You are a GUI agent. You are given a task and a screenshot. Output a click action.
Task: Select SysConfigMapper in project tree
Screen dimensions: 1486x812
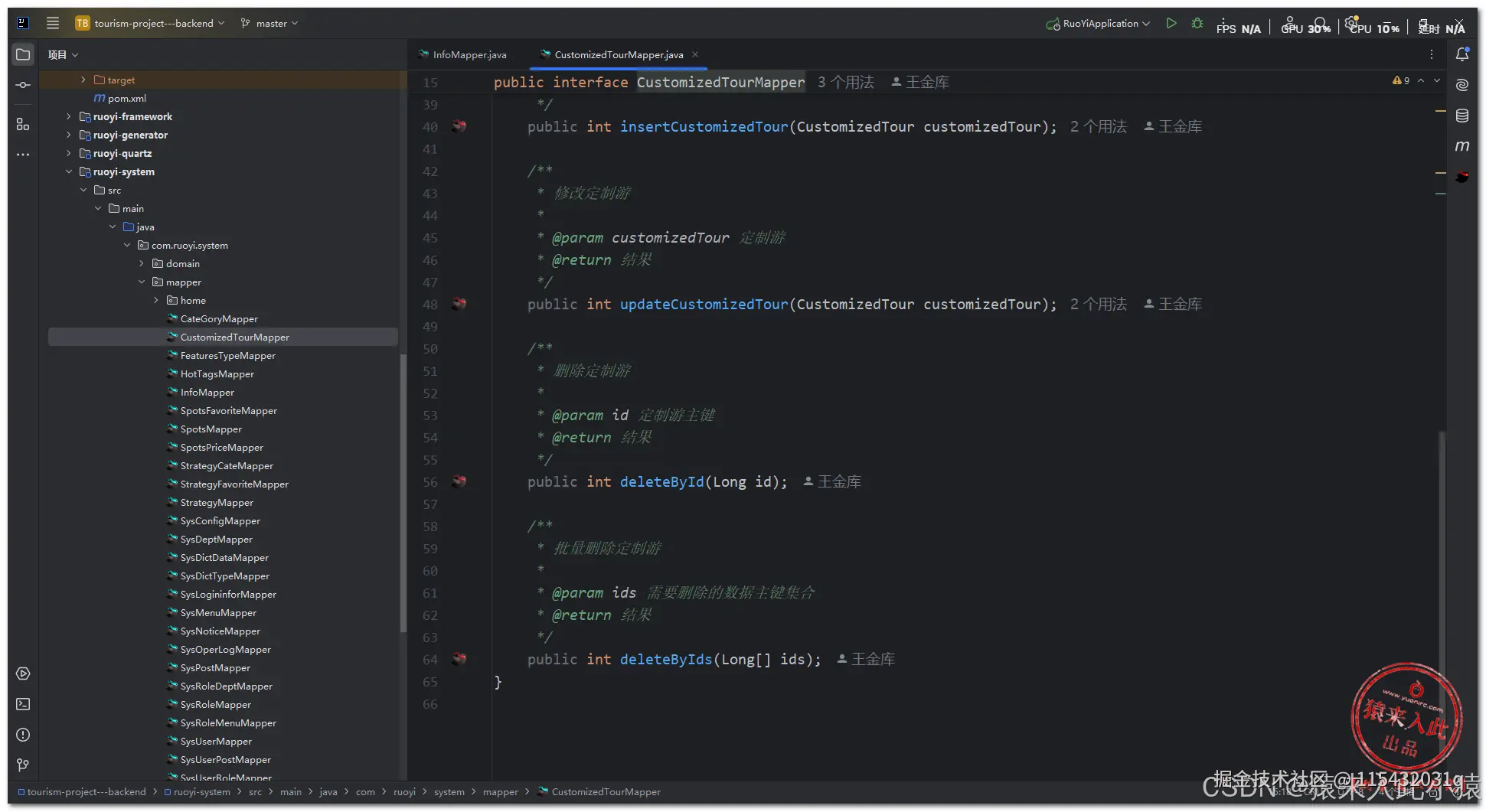coord(220,520)
